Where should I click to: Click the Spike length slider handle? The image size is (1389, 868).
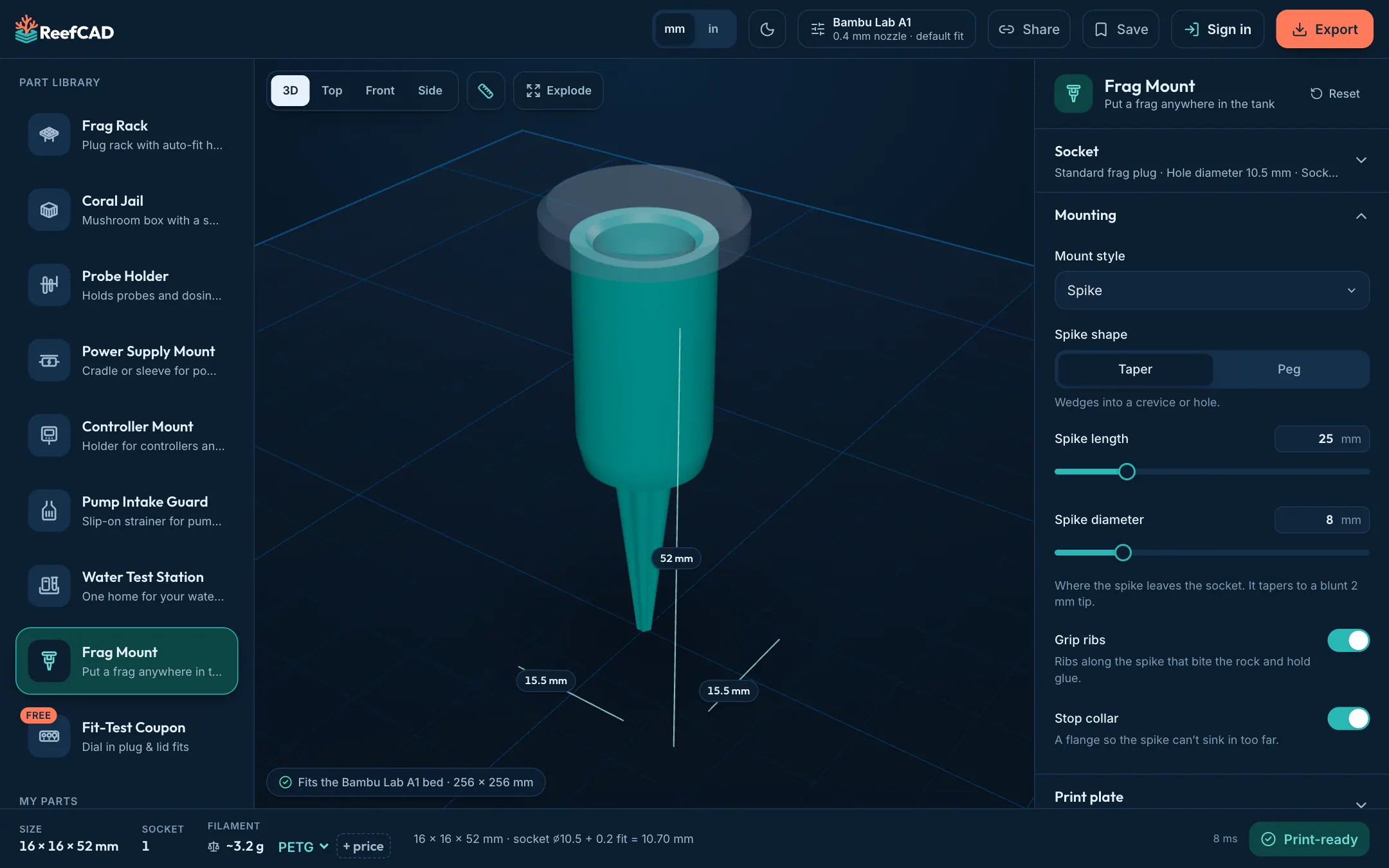(1127, 472)
